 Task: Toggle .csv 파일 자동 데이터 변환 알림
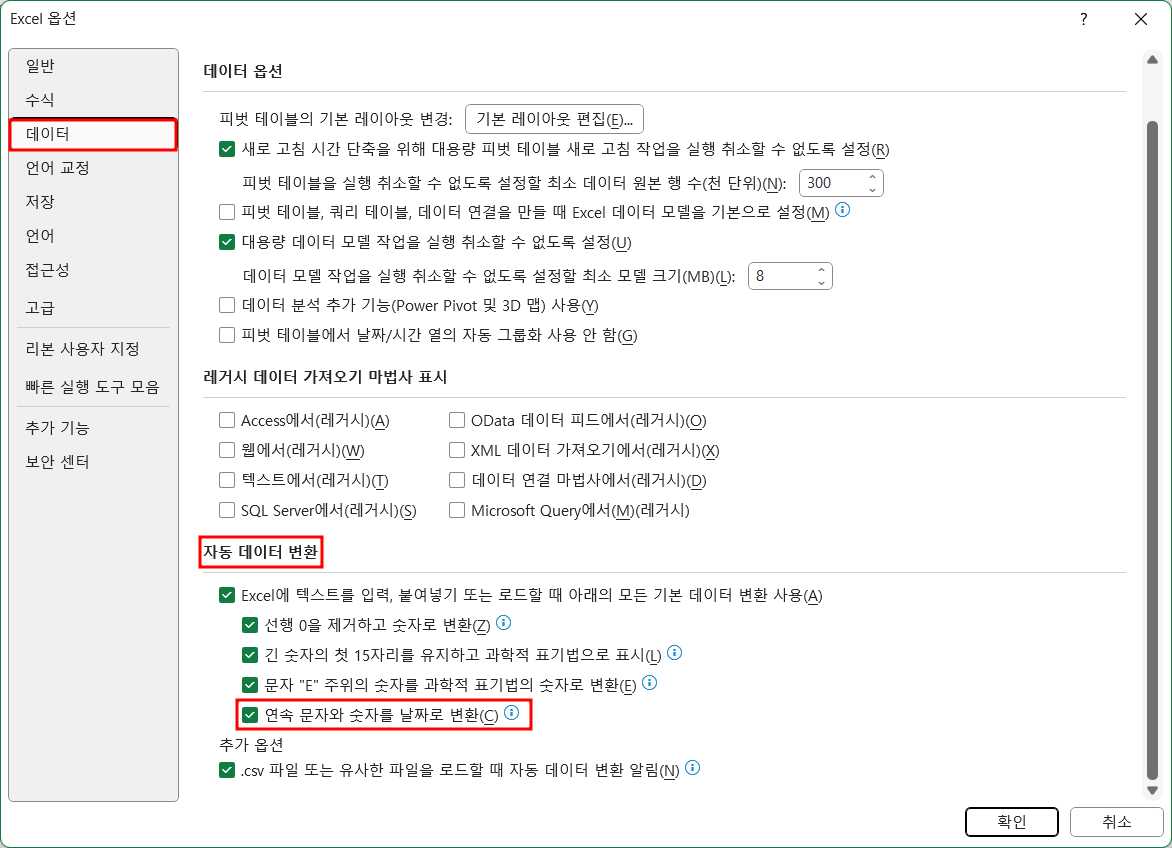[x=227, y=770]
